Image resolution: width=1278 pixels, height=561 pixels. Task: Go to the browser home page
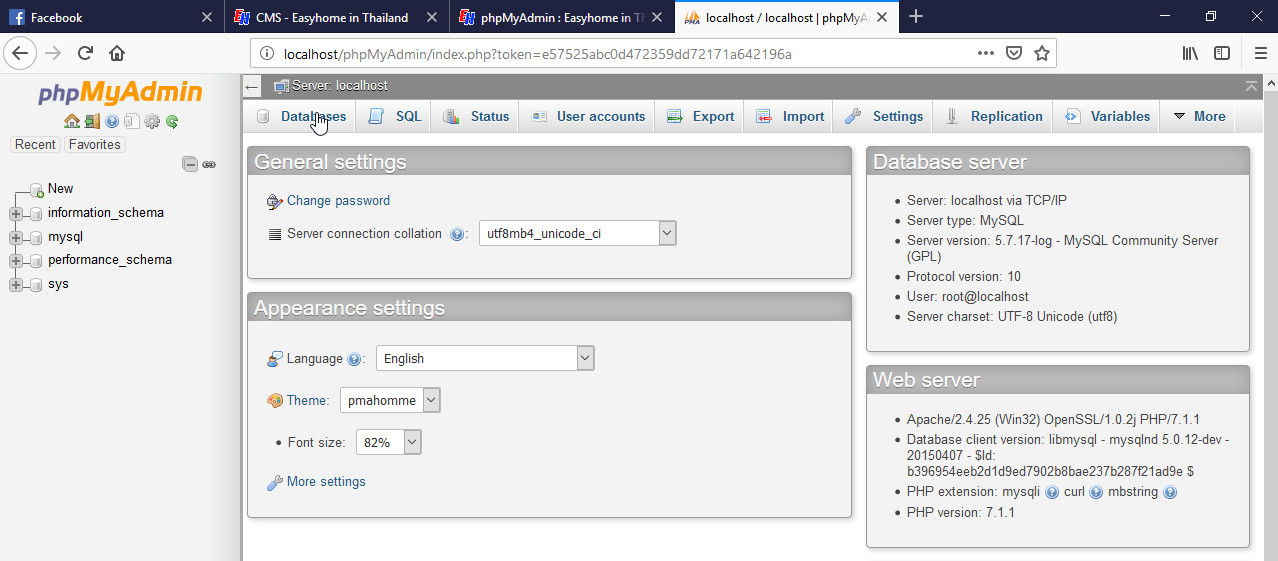coord(117,53)
